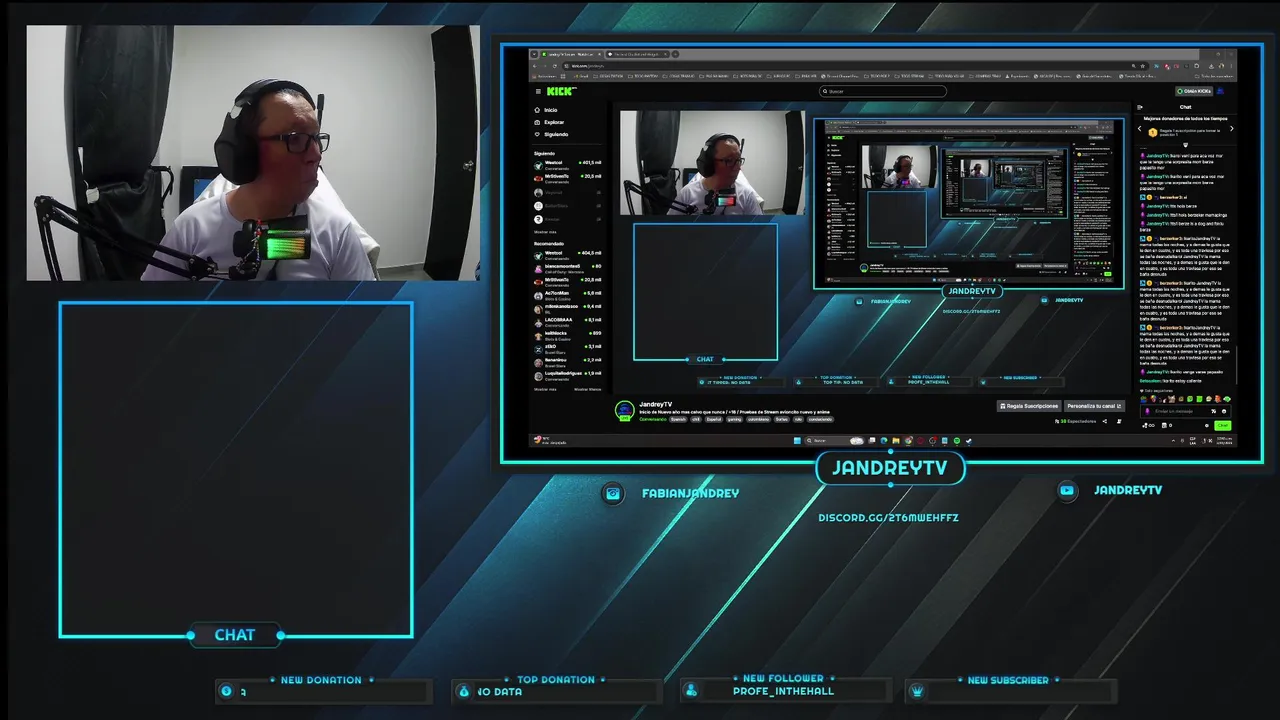Open the more options icon beside share
This screenshot has height=720, width=1280.
pyautogui.click(x=1119, y=421)
